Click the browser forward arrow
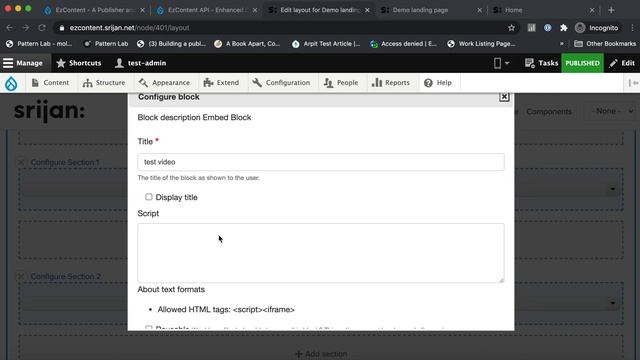 pyautogui.click(x=25, y=28)
